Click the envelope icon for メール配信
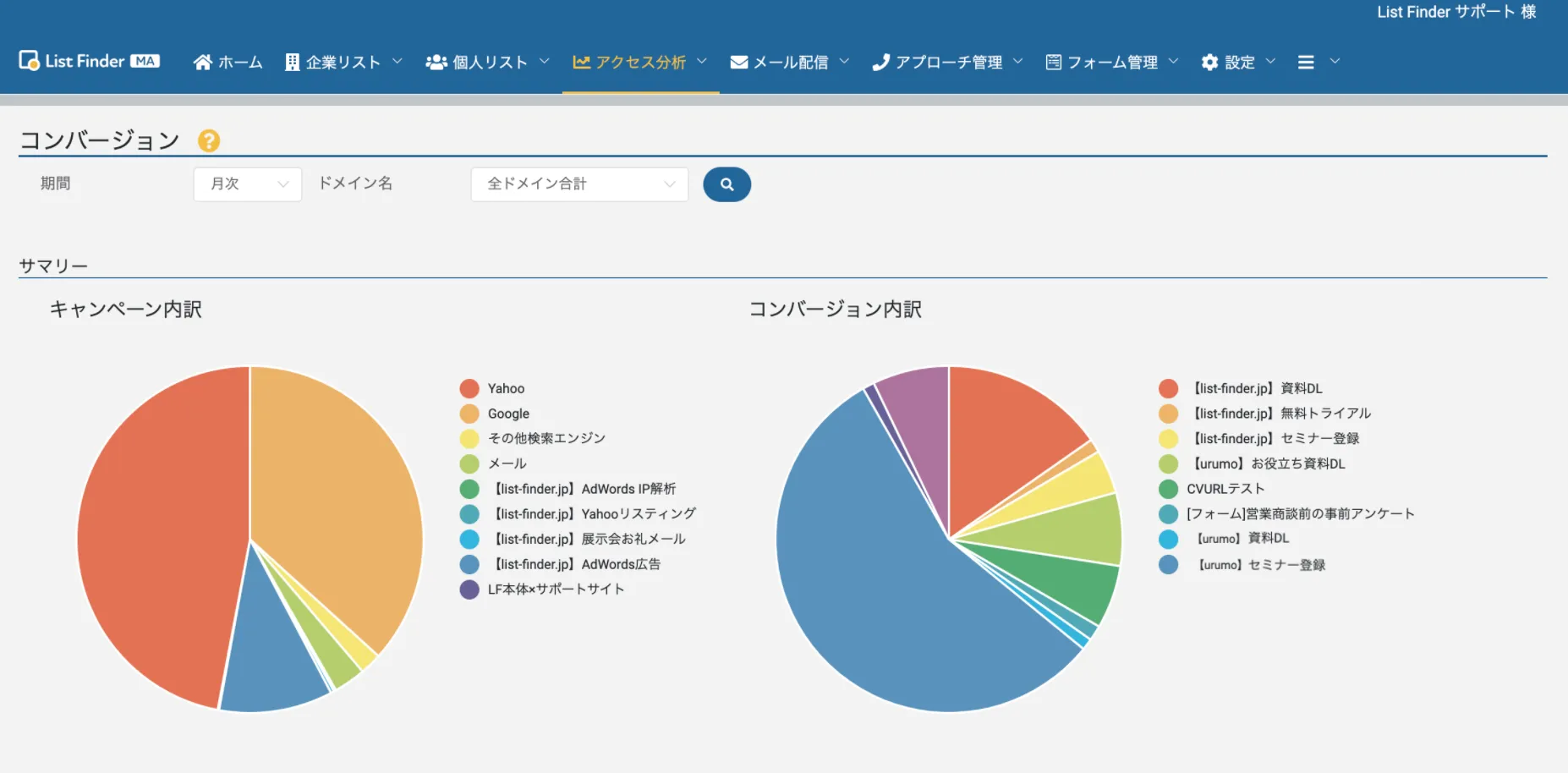This screenshot has width=1568, height=773. click(x=738, y=62)
